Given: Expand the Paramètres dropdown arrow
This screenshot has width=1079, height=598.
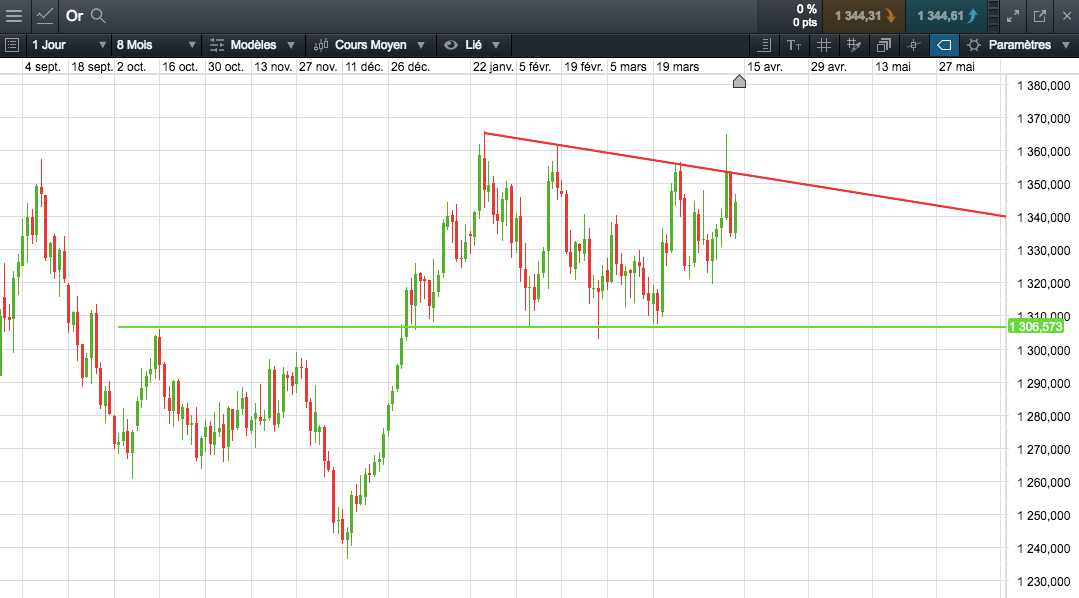Looking at the screenshot, I should pyautogui.click(x=1066, y=45).
